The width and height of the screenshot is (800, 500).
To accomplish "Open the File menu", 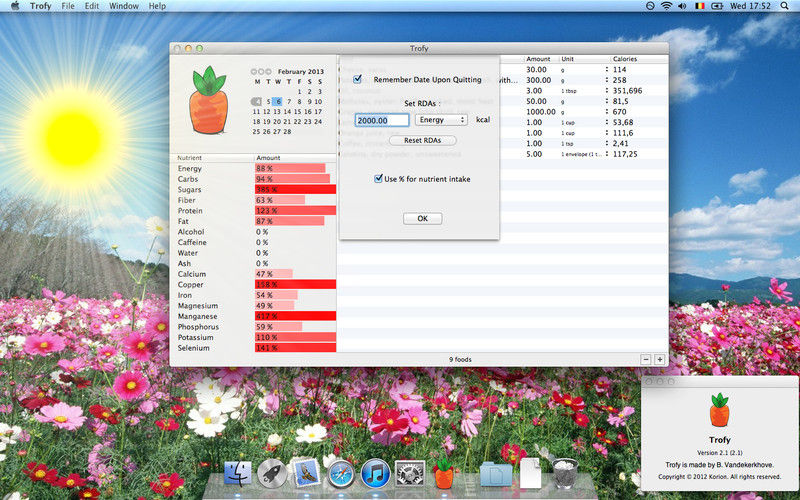I will (x=68, y=6).
